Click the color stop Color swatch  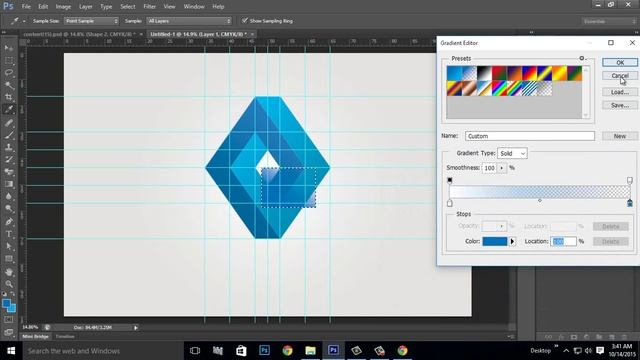coord(495,242)
